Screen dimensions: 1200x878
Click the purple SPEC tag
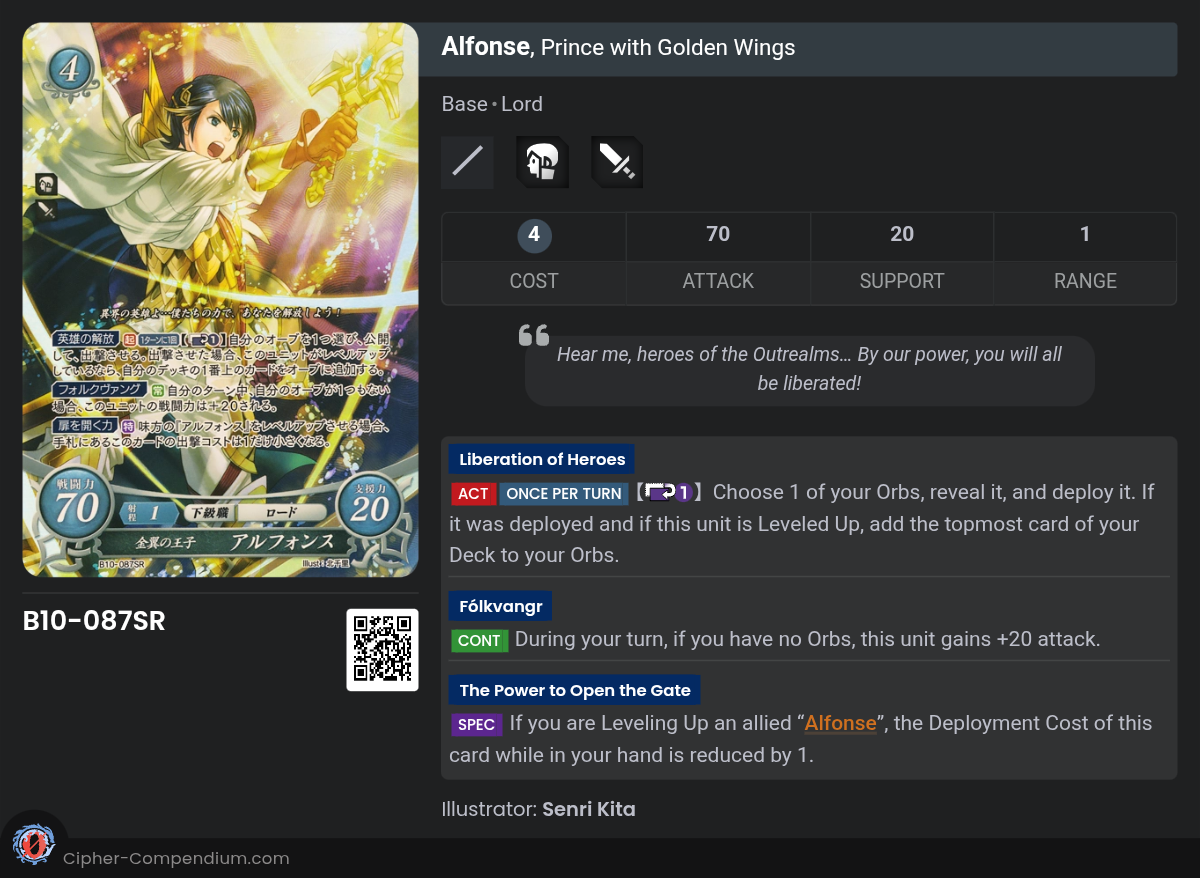(476, 724)
